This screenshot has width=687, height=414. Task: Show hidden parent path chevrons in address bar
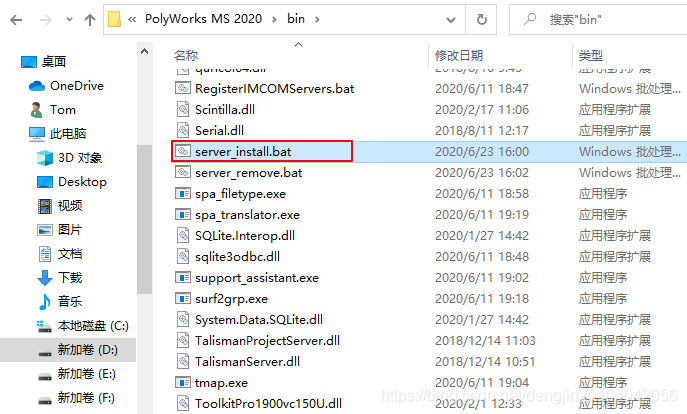(132, 19)
